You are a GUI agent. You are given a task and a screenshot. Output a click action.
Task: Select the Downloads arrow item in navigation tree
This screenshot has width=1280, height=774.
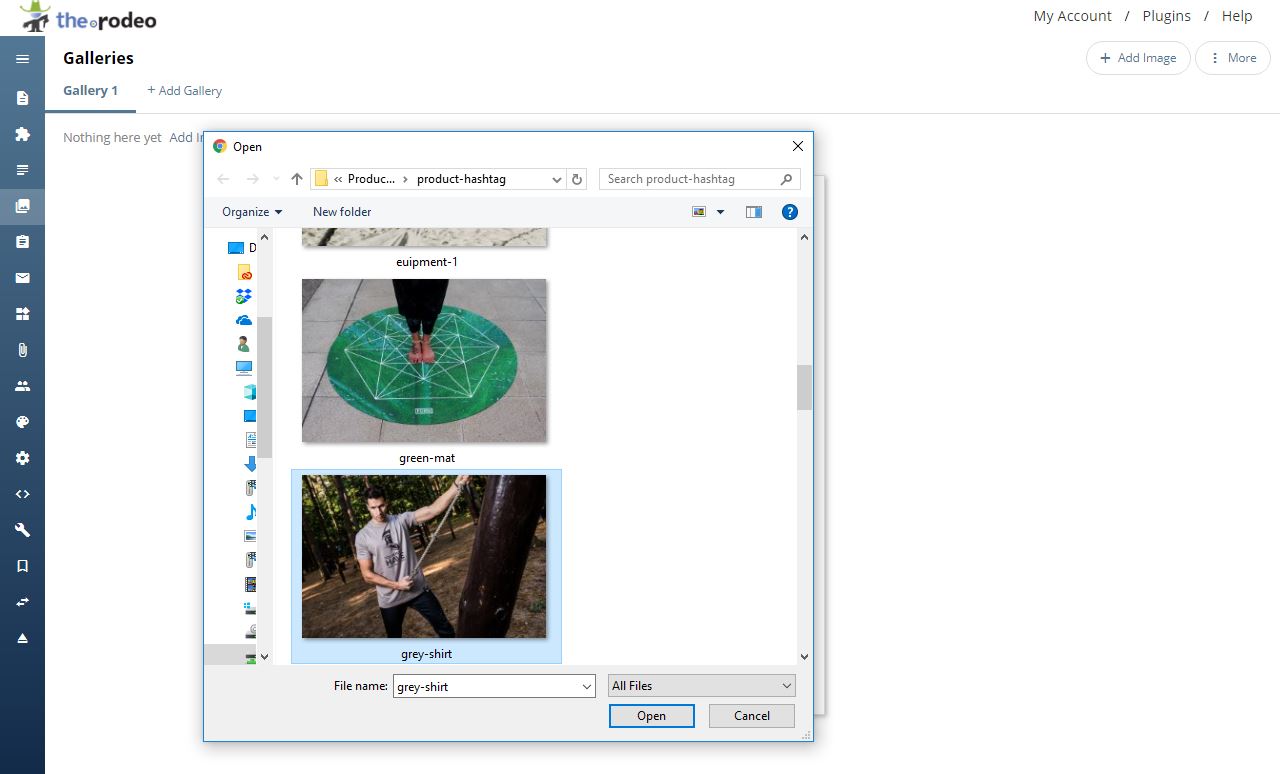pos(250,464)
